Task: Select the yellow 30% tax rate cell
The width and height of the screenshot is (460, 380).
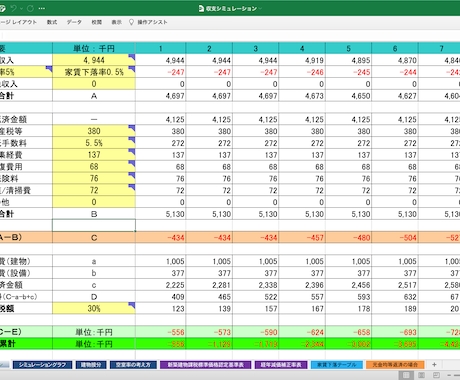Action: tap(94, 308)
